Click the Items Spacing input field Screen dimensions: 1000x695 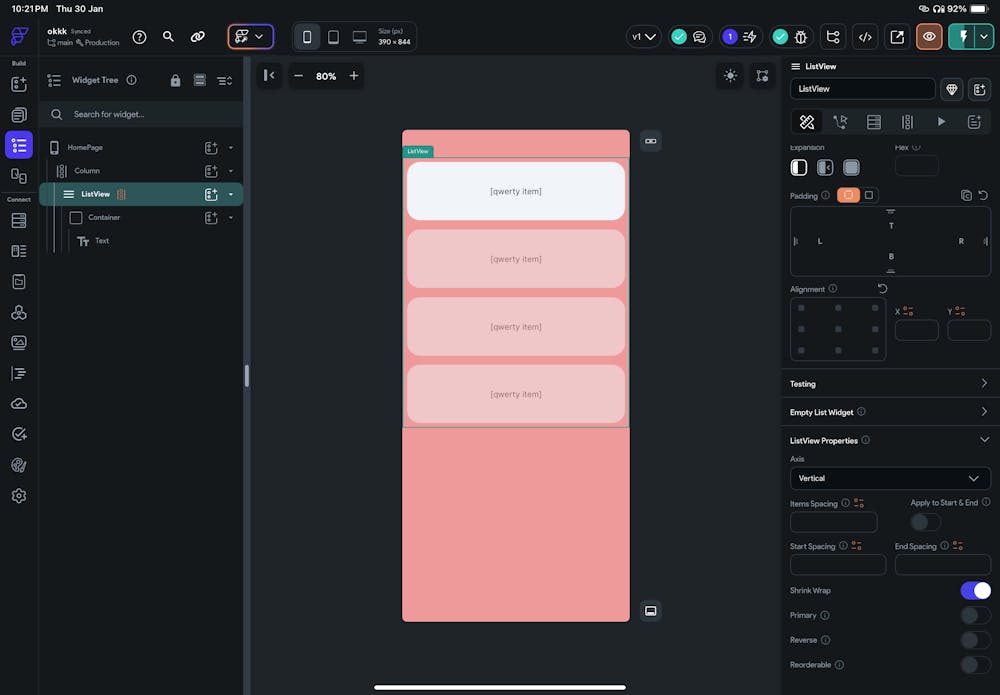coord(833,522)
